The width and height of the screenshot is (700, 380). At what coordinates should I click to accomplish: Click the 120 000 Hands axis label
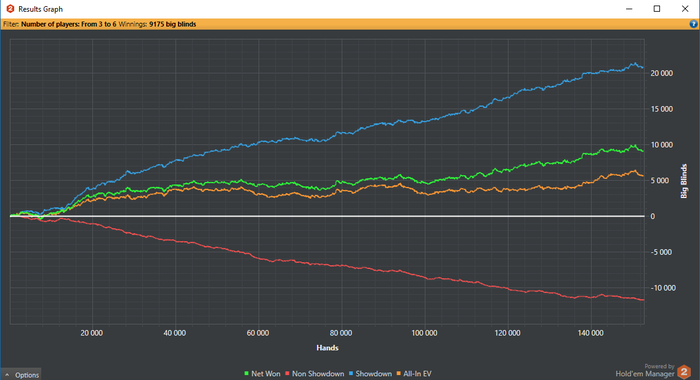click(x=507, y=333)
